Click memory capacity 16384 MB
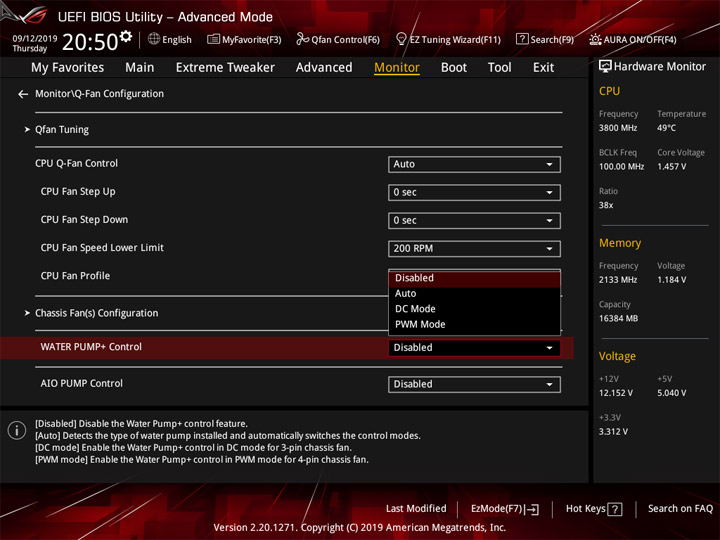Viewport: 720px width, 540px height. tap(618, 319)
